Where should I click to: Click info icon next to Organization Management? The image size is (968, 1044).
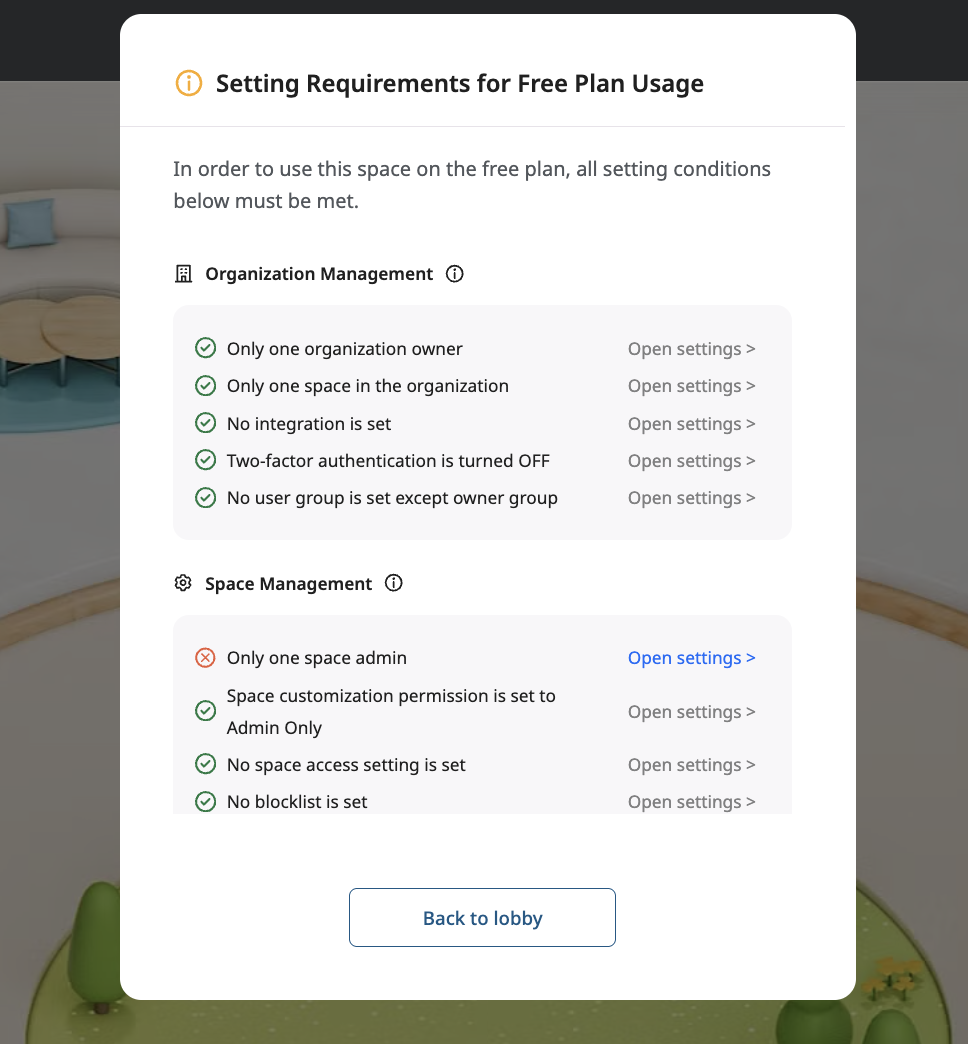455,274
